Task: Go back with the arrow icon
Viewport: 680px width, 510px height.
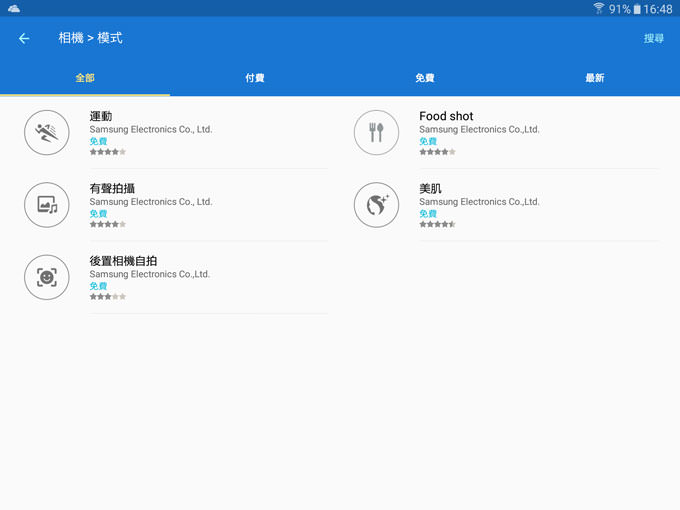Action: [24, 39]
